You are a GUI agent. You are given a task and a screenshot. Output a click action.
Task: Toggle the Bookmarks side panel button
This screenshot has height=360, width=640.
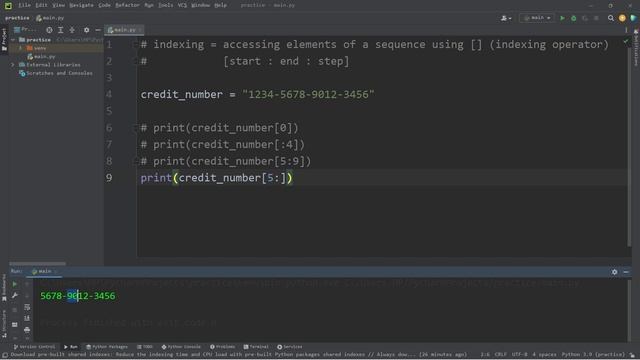point(4,288)
